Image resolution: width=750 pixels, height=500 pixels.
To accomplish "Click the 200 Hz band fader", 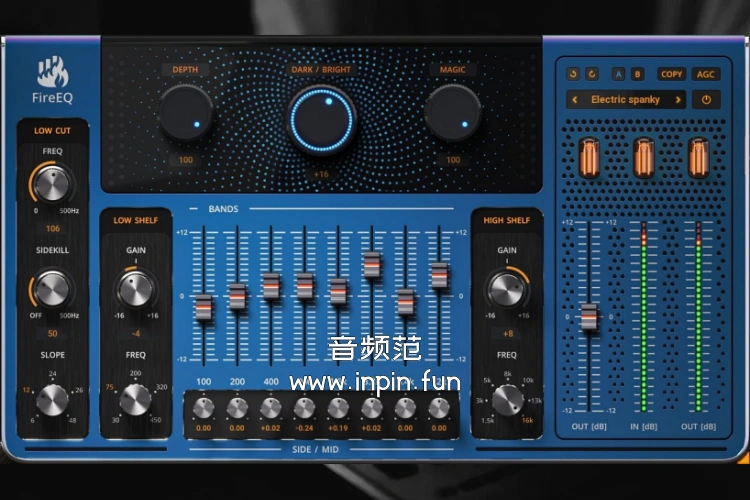I will click(238, 297).
